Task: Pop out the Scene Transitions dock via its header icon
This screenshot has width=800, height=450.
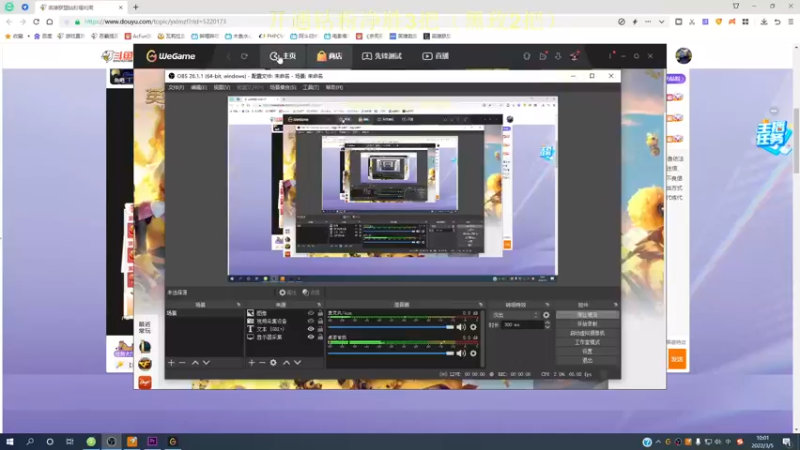Action: (x=547, y=305)
